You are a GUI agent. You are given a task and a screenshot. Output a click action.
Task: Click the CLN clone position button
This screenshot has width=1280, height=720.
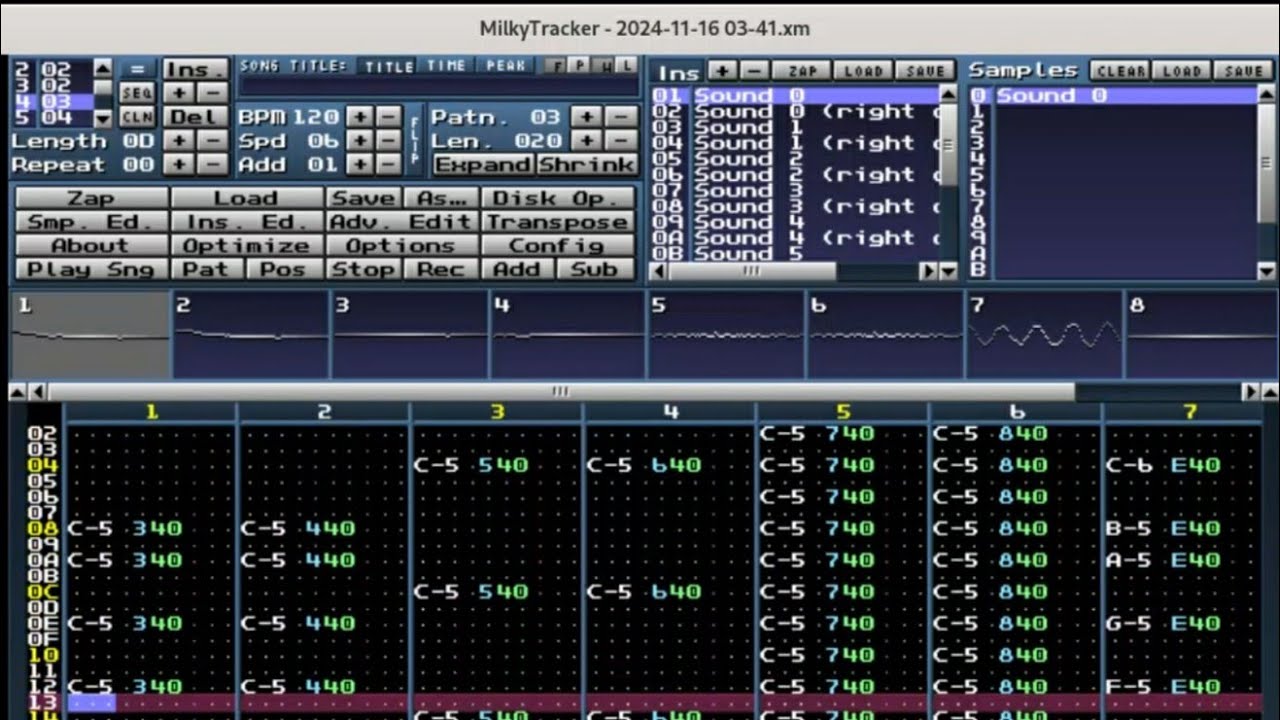click(137, 117)
